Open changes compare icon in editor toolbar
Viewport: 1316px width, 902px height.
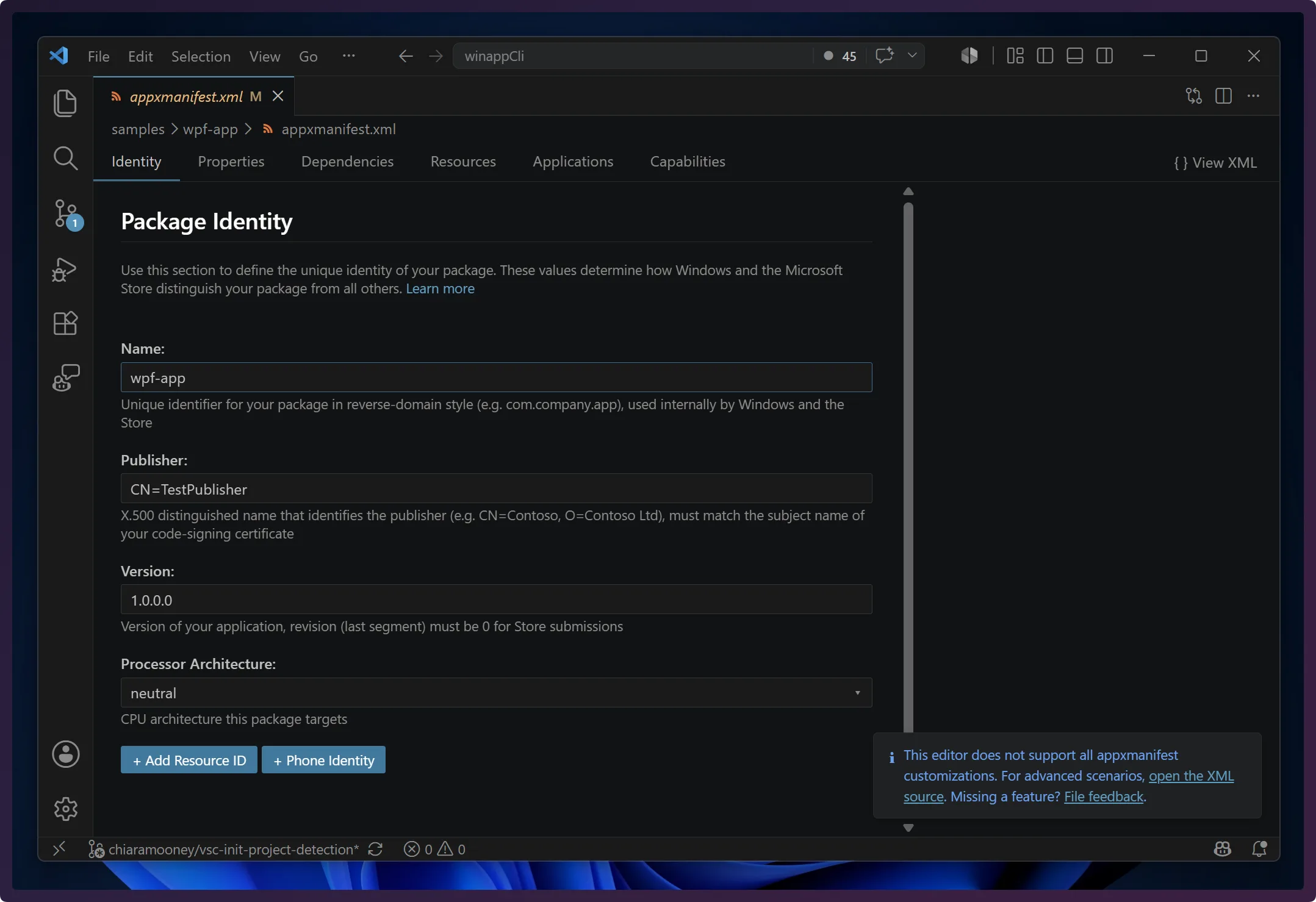pyautogui.click(x=1194, y=96)
